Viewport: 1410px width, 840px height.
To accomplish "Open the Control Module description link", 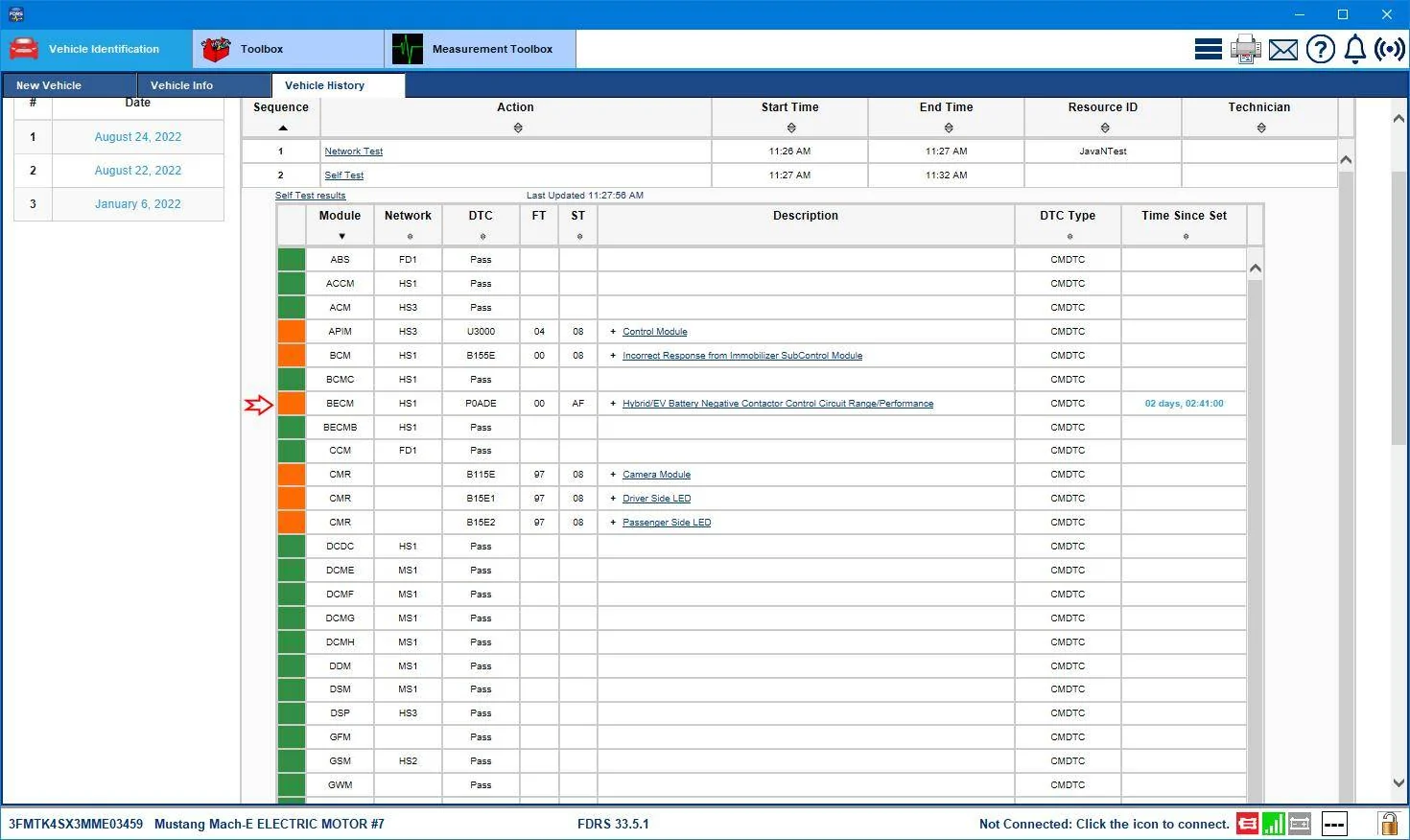I will (x=655, y=332).
